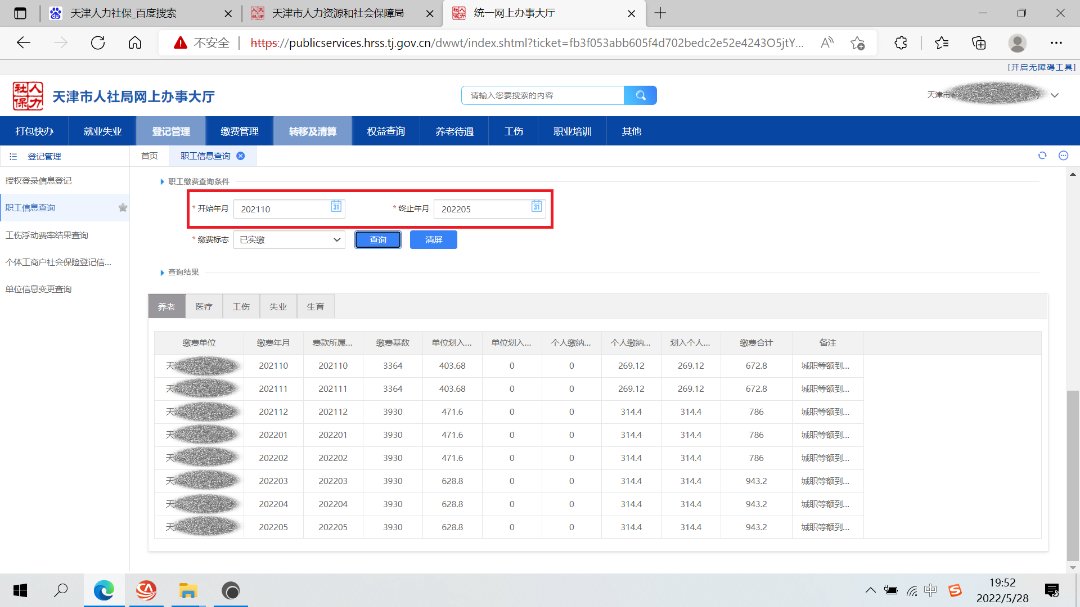1080x607 pixels.
Task: Open the 缴费标志 dropdown
Action: pyautogui.click(x=289, y=240)
